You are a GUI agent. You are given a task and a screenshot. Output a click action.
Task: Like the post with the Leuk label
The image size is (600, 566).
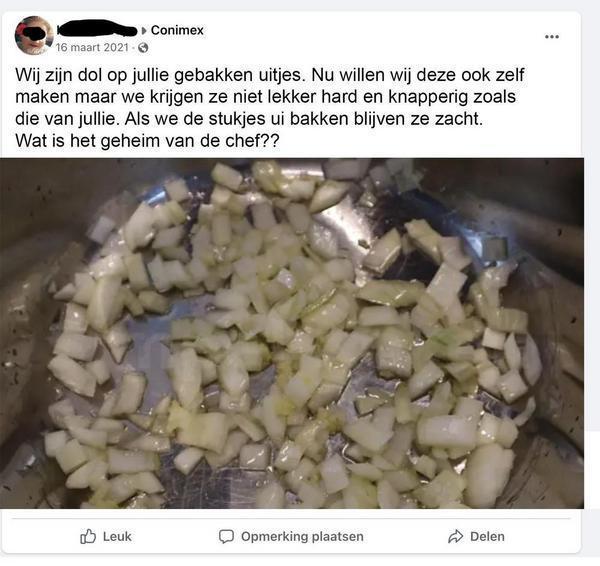[x=117, y=536]
